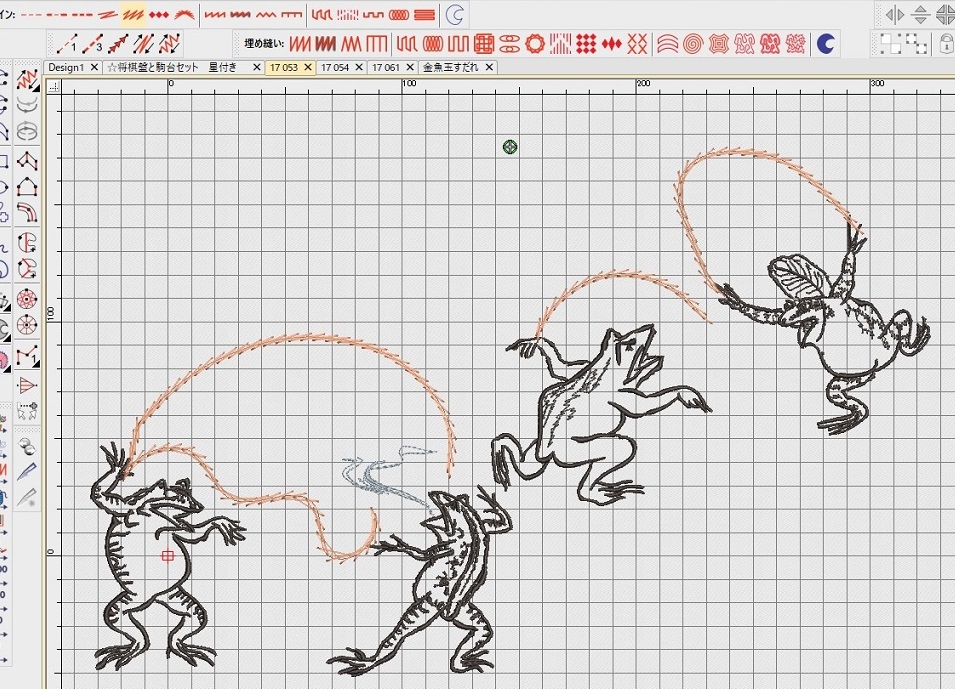Click the red square marker on left frog
The width and height of the screenshot is (955, 689).
click(167, 556)
